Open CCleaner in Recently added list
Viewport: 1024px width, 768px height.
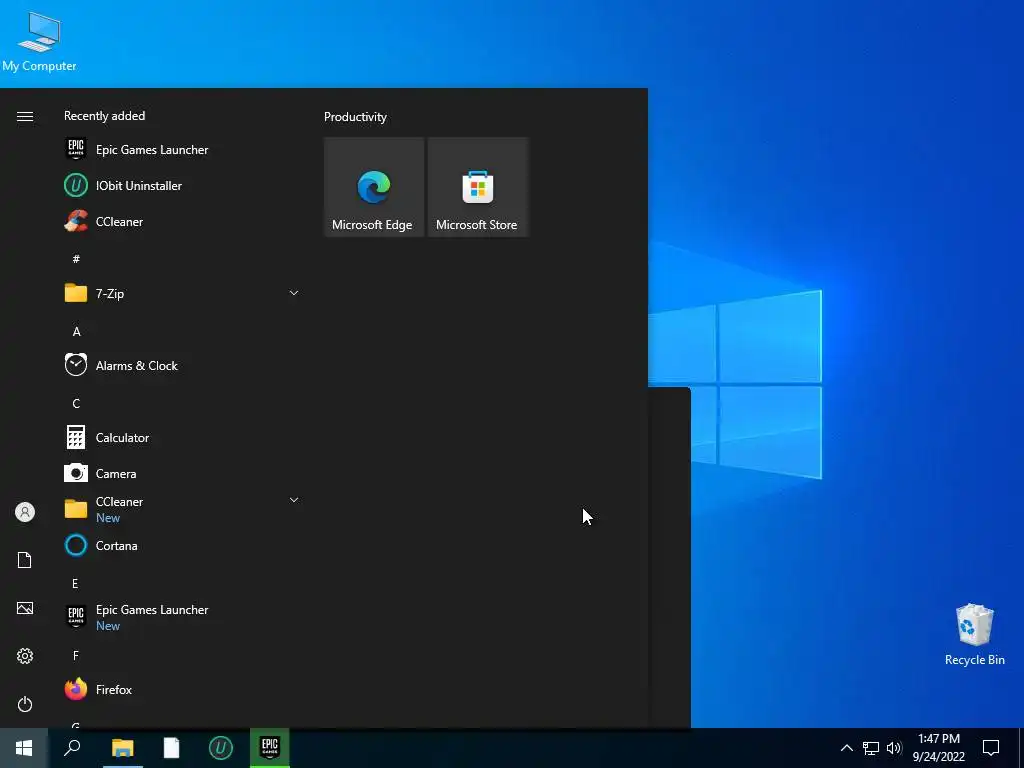point(182,221)
